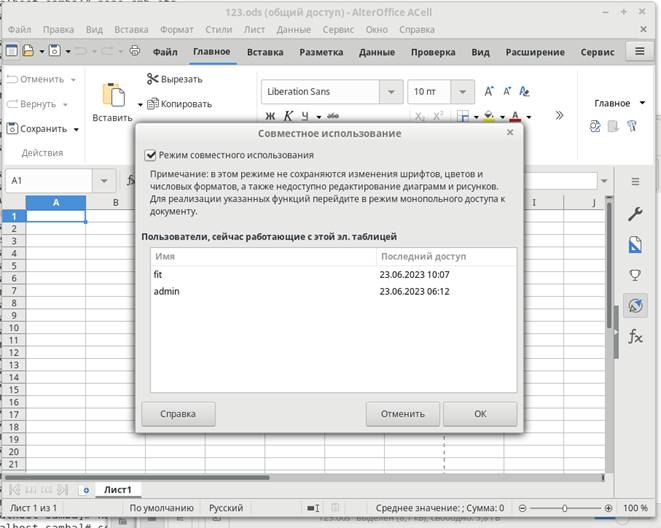Click the Print icon in quick toolbar

click(134, 51)
